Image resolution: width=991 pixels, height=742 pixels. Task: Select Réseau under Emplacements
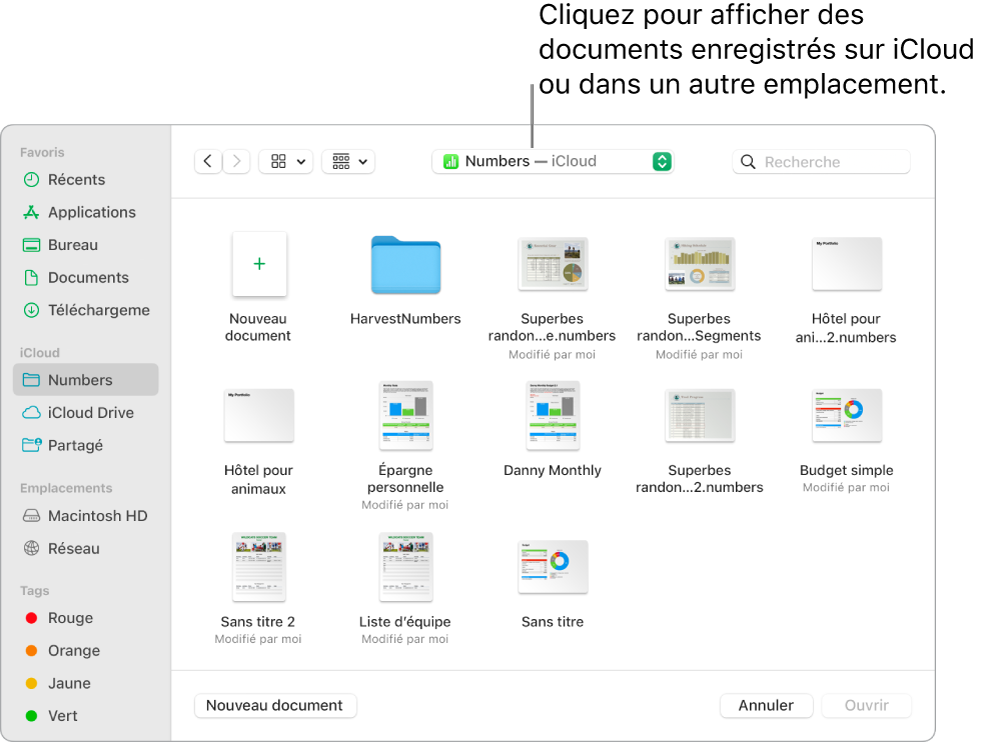pos(74,548)
